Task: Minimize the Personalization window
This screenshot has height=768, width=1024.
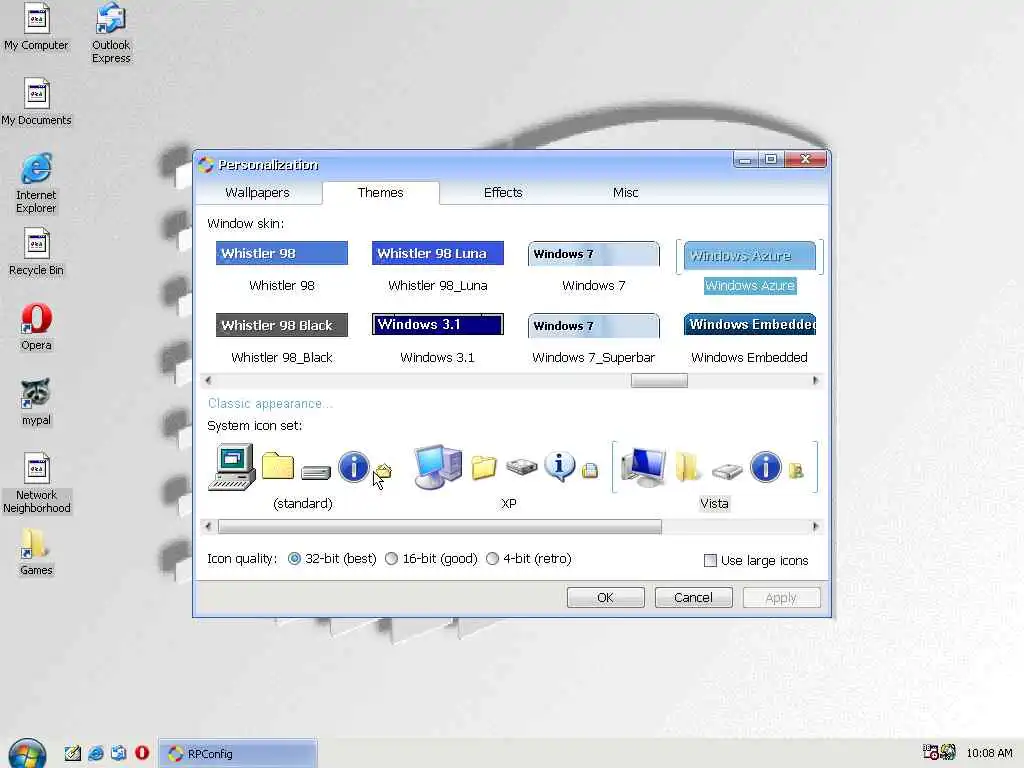Action: pos(745,159)
